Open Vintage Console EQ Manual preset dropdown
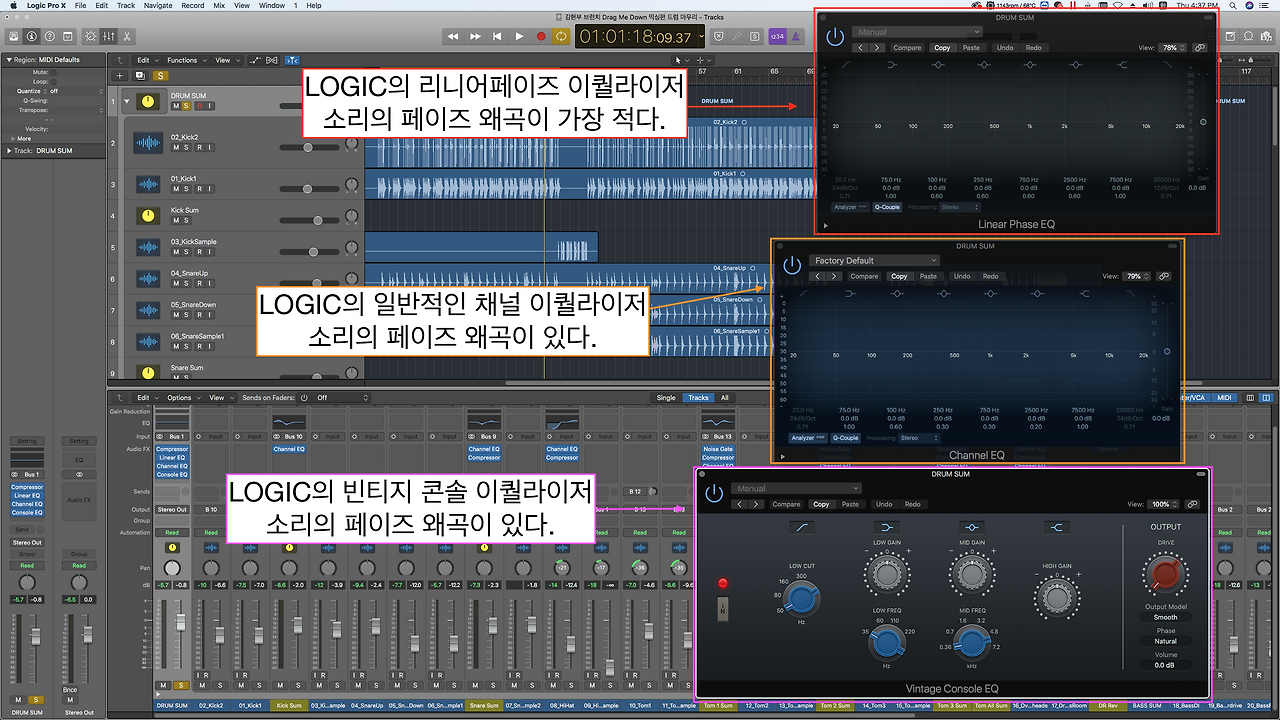1280x720 pixels. tap(796, 488)
